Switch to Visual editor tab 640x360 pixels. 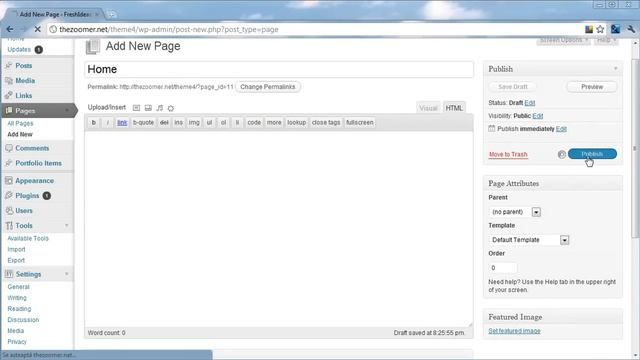(x=428, y=108)
